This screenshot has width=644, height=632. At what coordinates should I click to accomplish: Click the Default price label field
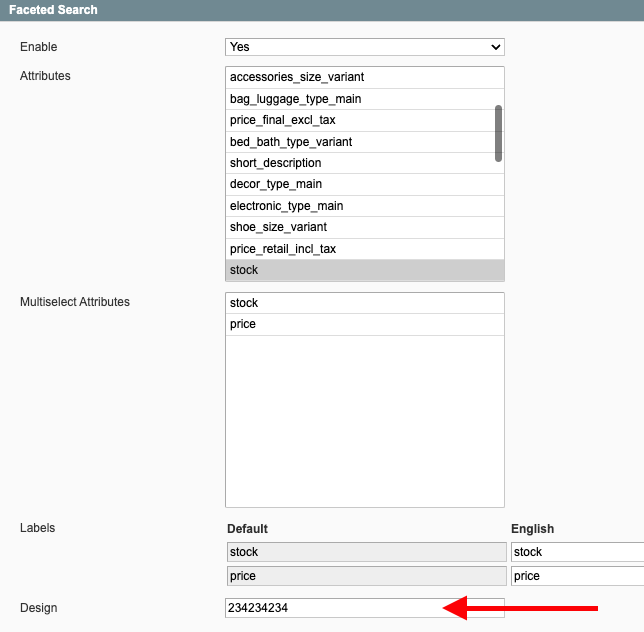[x=367, y=576]
